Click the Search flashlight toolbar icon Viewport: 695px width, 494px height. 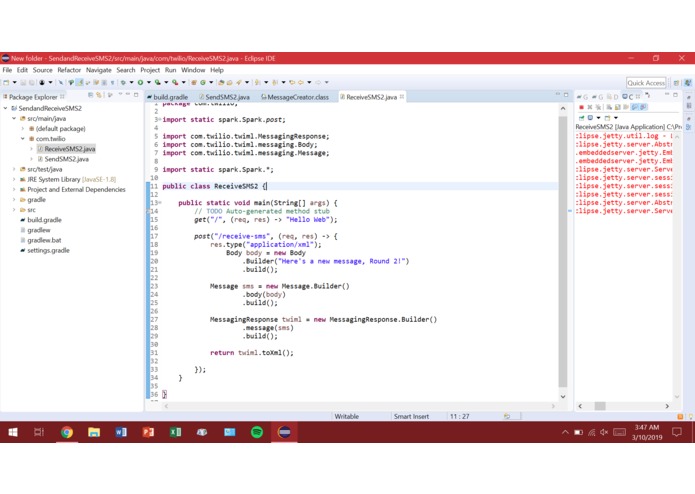238,82
